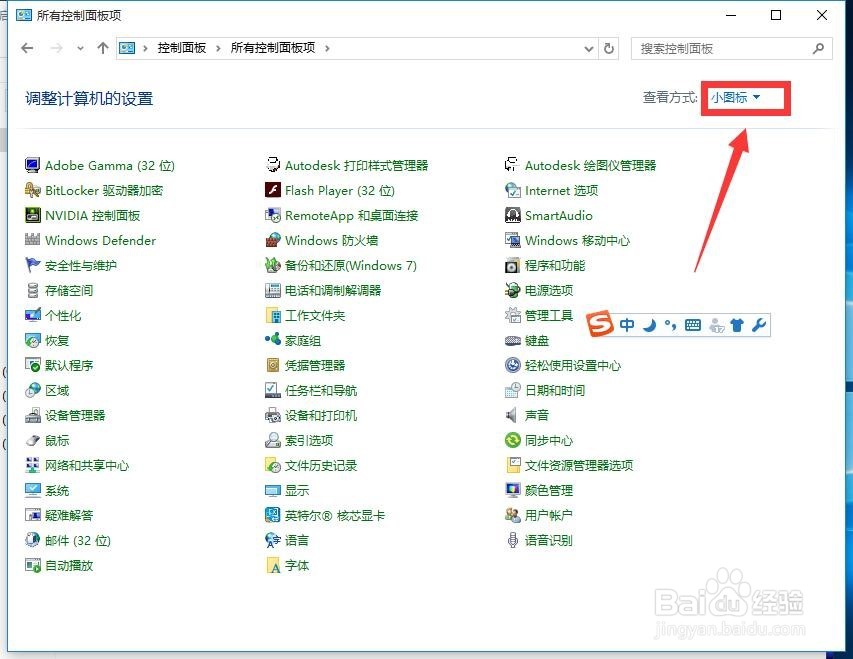Click the 同步中心 green icon
The width and height of the screenshot is (853, 659).
pyautogui.click(x=512, y=440)
